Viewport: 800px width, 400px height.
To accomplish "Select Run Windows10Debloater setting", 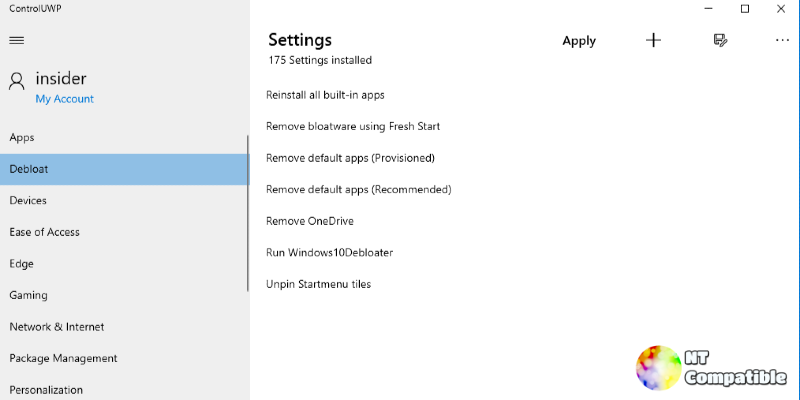I will (330, 253).
